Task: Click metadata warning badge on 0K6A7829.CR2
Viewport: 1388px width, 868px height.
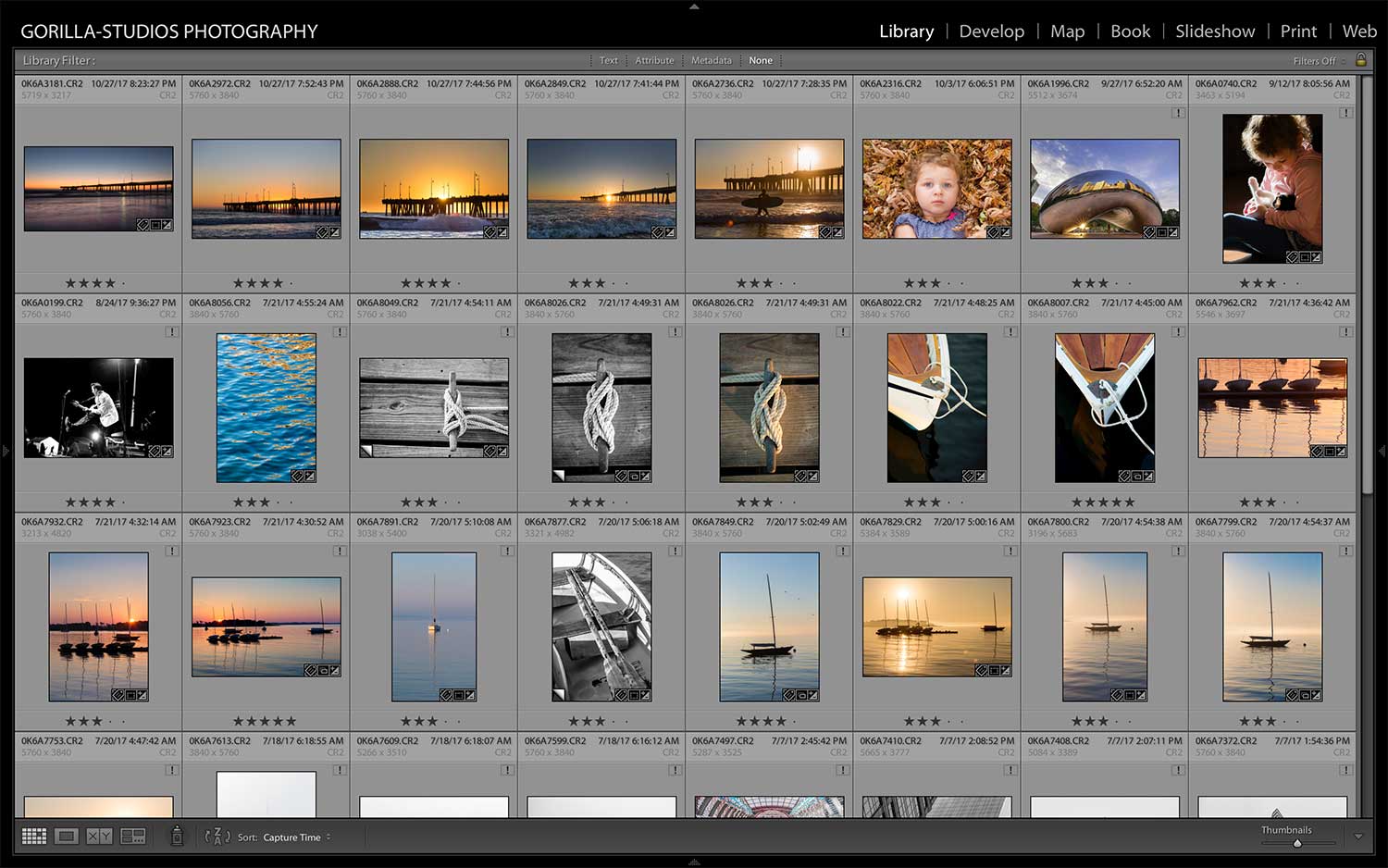Action: (x=1010, y=552)
